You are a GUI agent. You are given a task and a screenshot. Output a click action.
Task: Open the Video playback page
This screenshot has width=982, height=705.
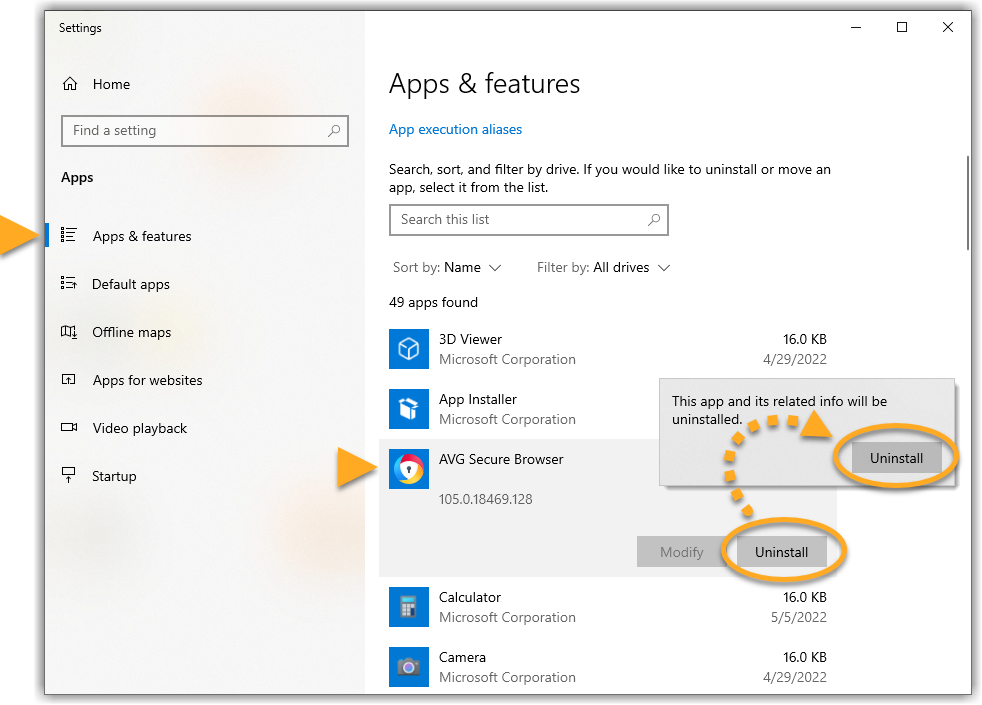click(x=140, y=428)
